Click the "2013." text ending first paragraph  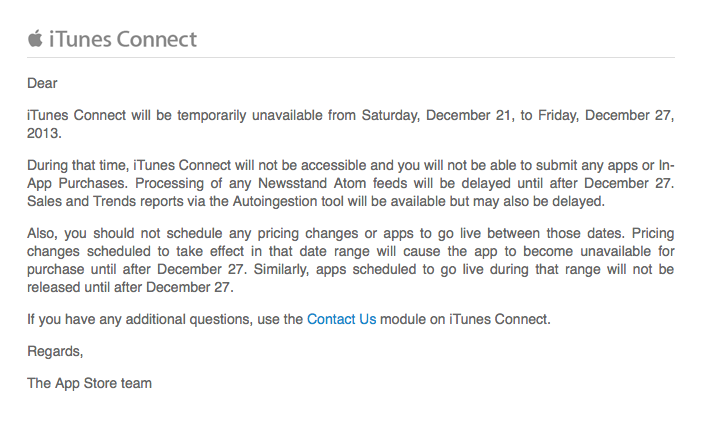point(45,132)
